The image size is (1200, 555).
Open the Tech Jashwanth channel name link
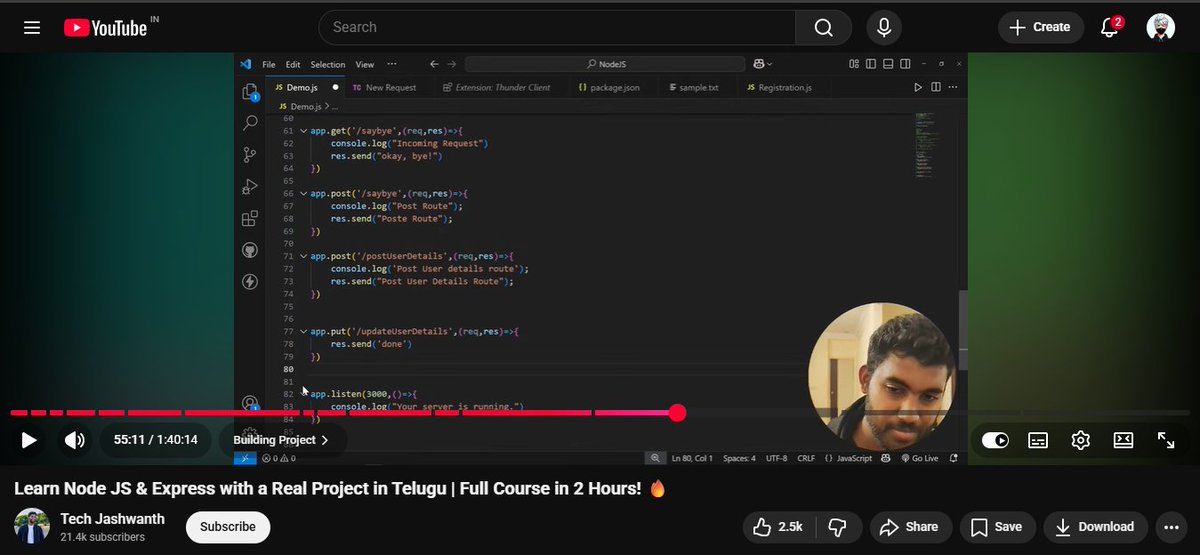[112, 519]
